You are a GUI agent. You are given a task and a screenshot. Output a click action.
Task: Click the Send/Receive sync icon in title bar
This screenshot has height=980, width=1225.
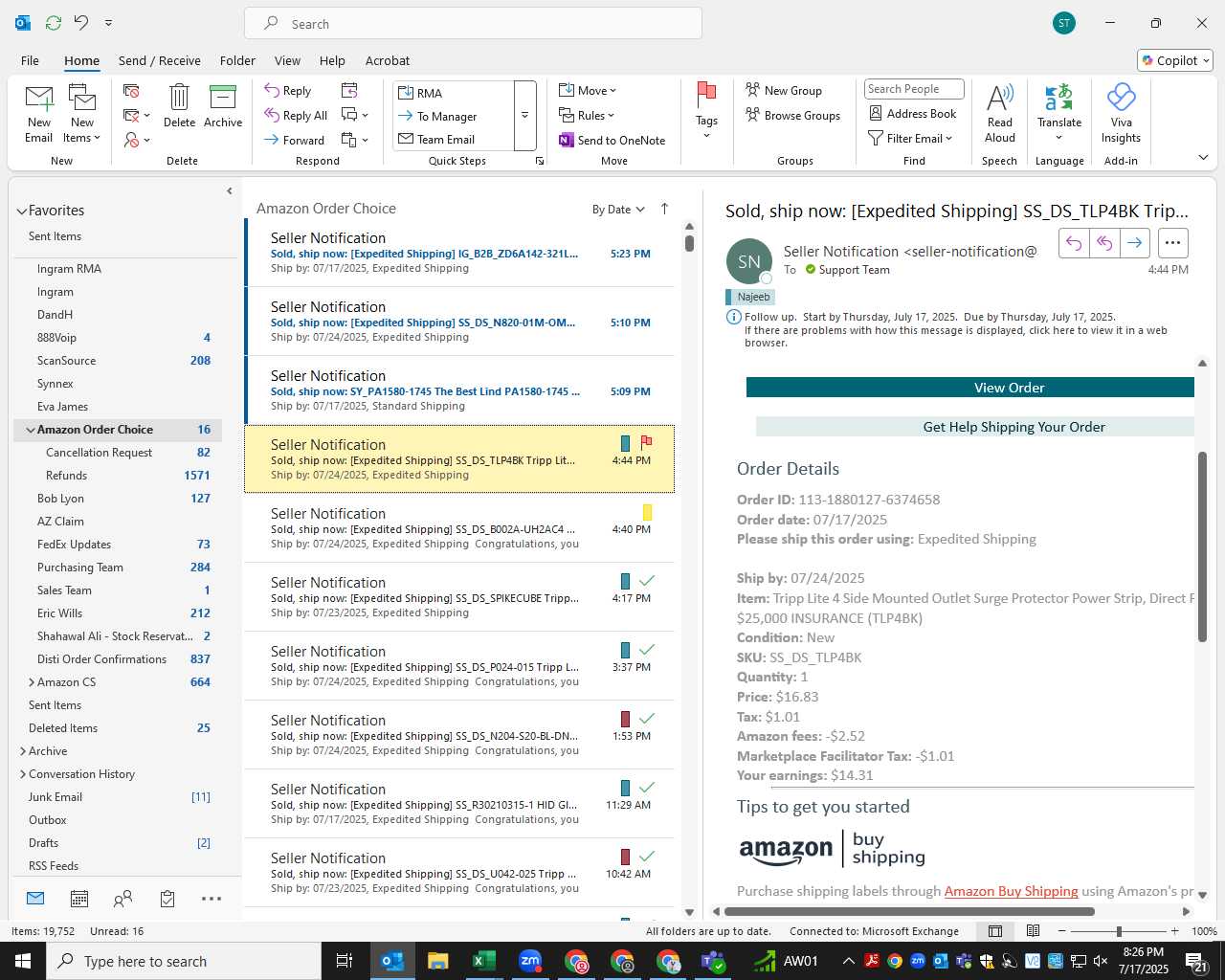pos(54,22)
